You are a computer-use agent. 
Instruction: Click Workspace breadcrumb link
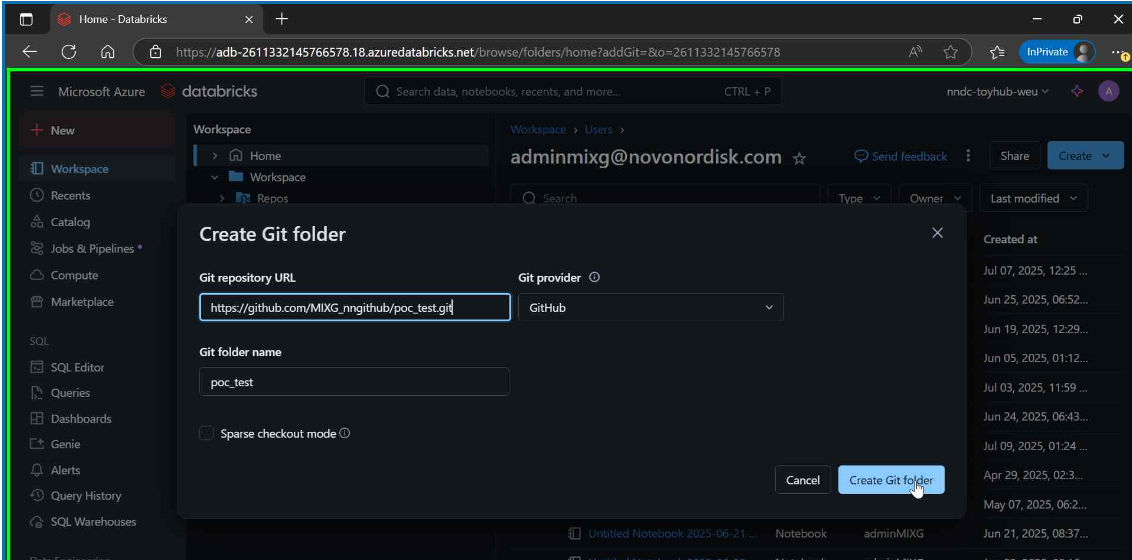tap(538, 130)
